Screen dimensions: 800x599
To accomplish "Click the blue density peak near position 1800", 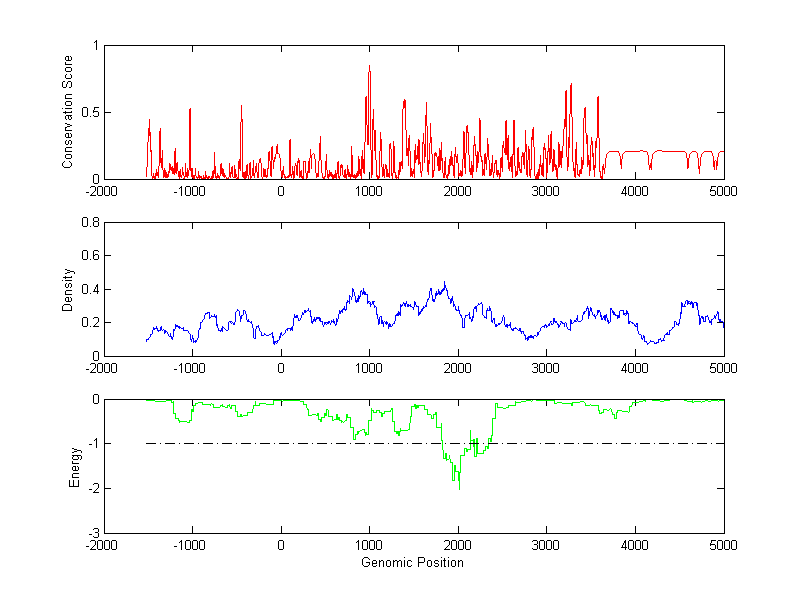I will 444,283.
